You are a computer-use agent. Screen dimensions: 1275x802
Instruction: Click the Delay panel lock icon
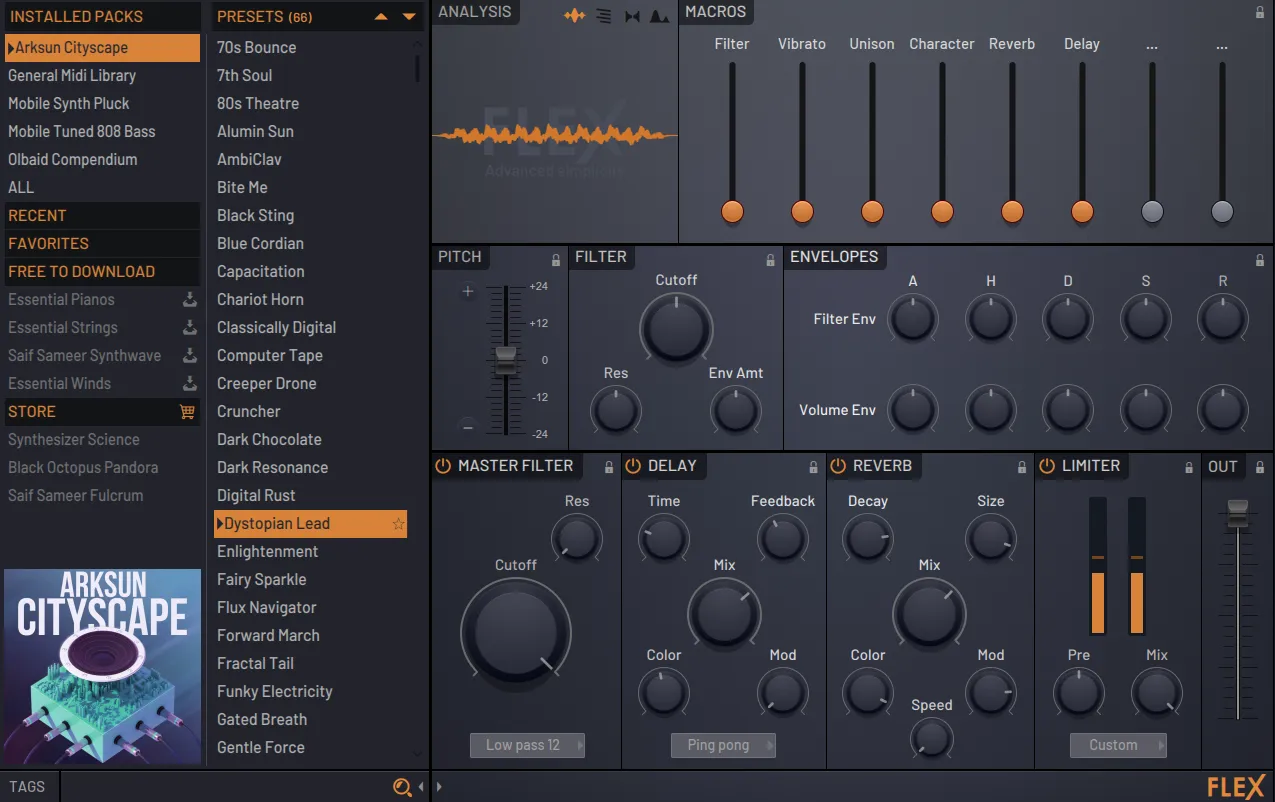(814, 467)
